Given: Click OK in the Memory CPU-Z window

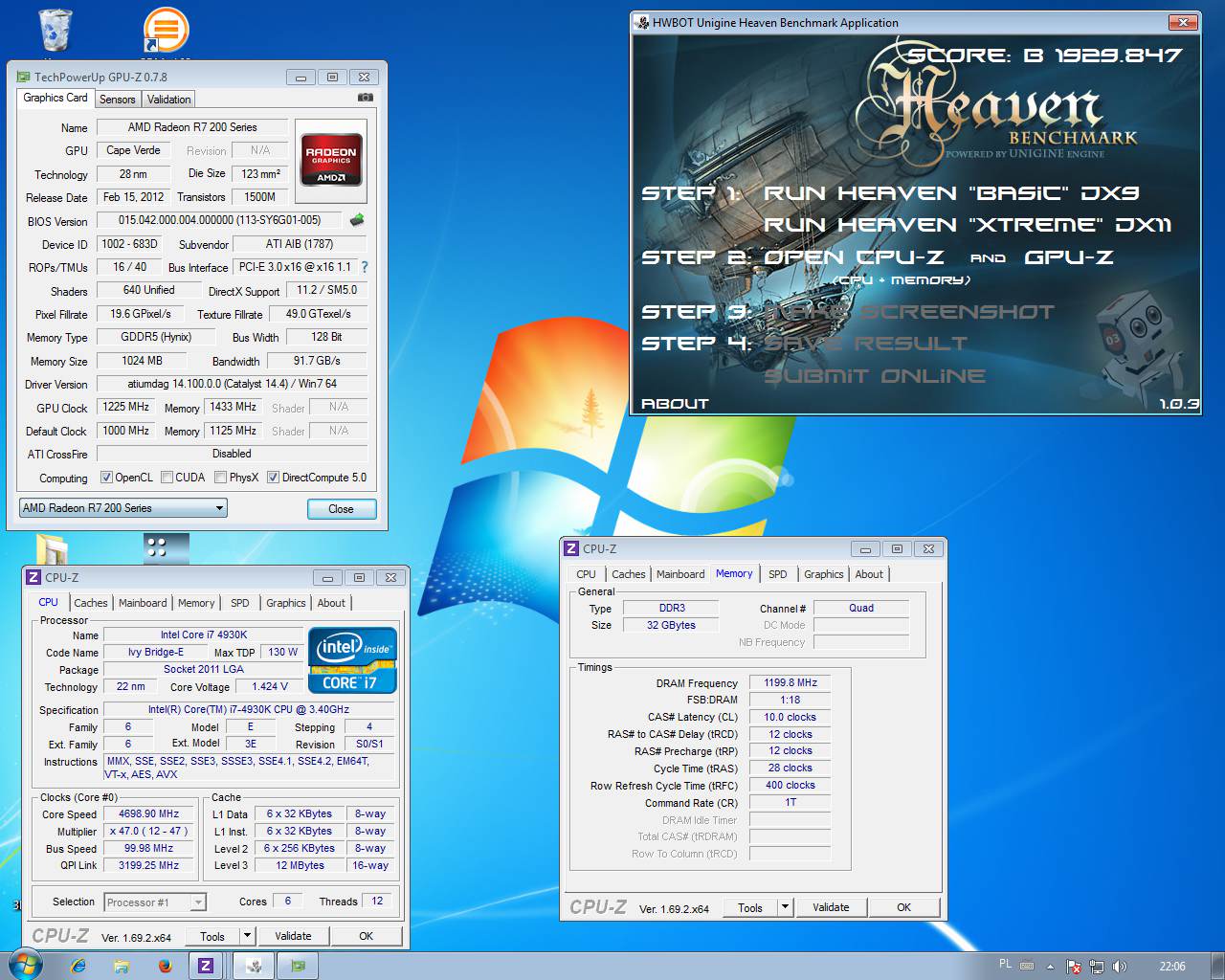Looking at the screenshot, I should click(x=903, y=907).
